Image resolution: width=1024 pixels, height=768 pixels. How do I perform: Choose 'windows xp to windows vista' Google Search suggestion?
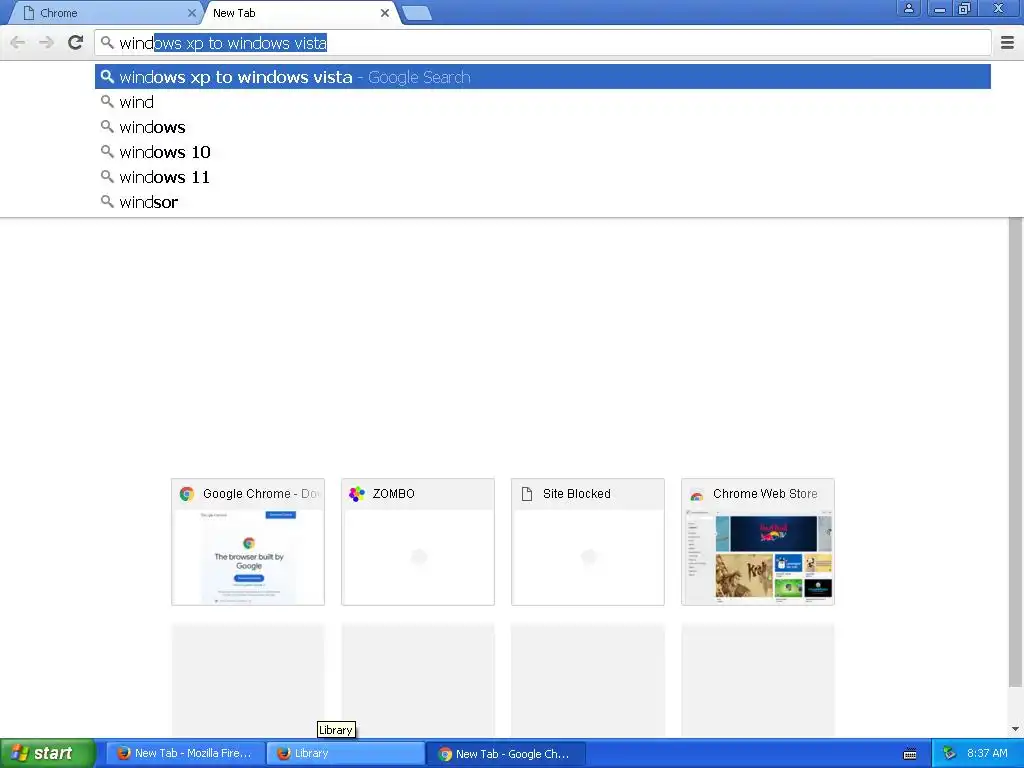tap(543, 77)
